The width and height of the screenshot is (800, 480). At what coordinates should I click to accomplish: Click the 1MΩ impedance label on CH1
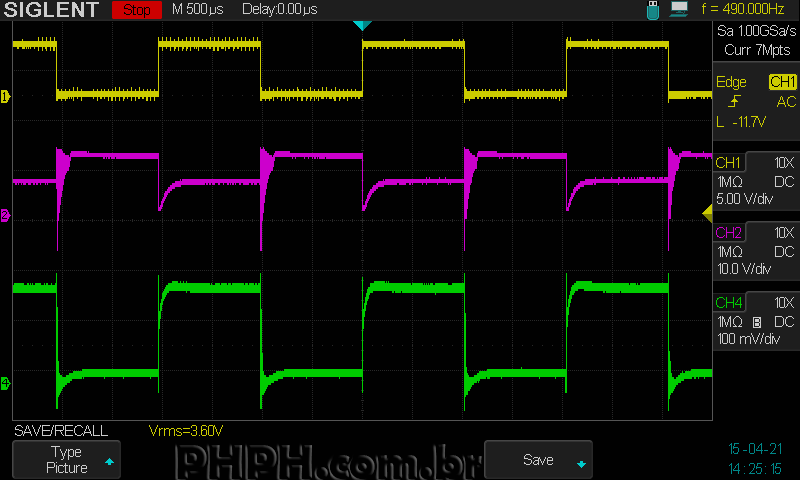tap(730, 182)
